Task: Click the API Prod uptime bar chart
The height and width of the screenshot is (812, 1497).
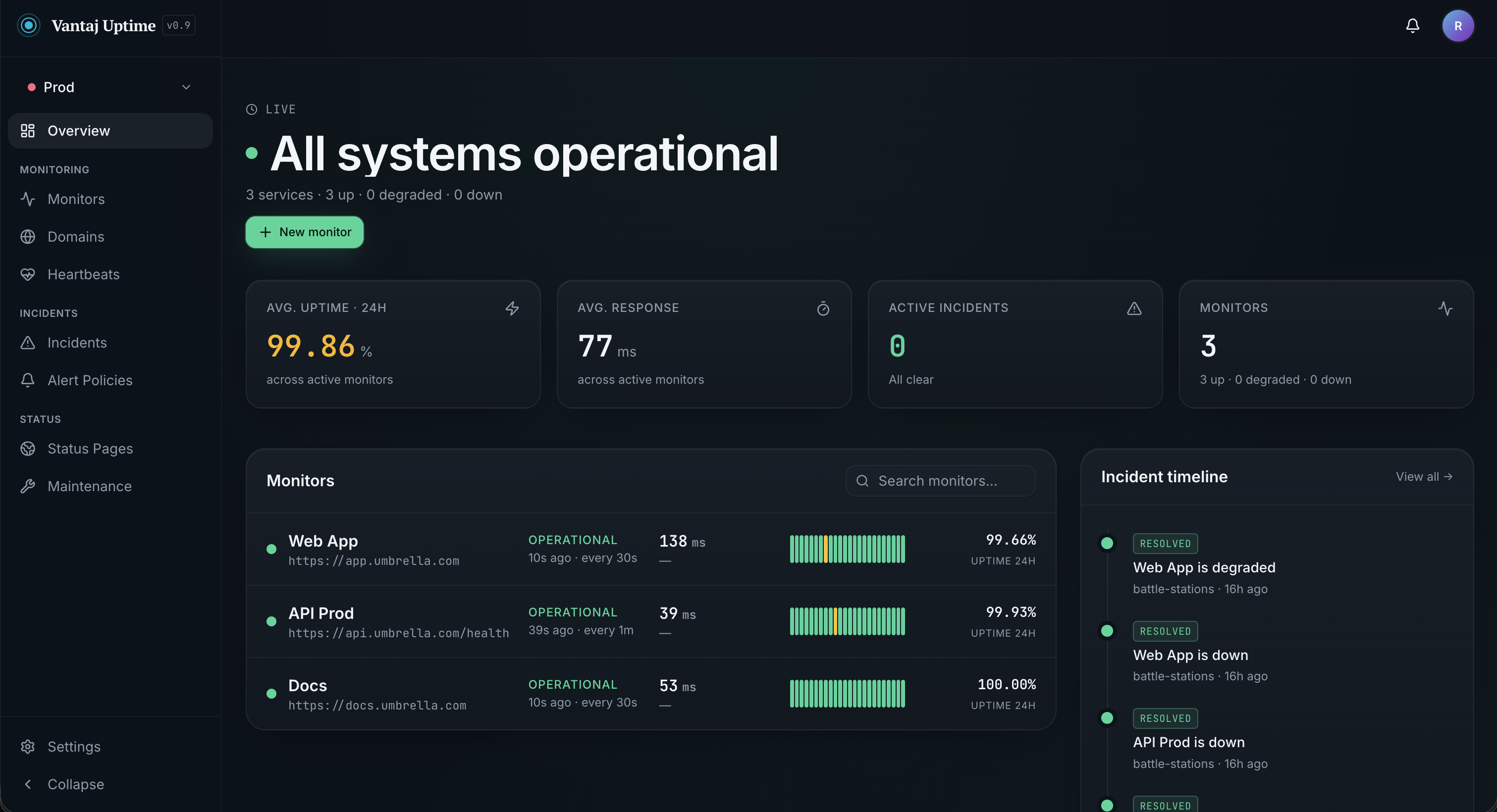Action: [847, 621]
